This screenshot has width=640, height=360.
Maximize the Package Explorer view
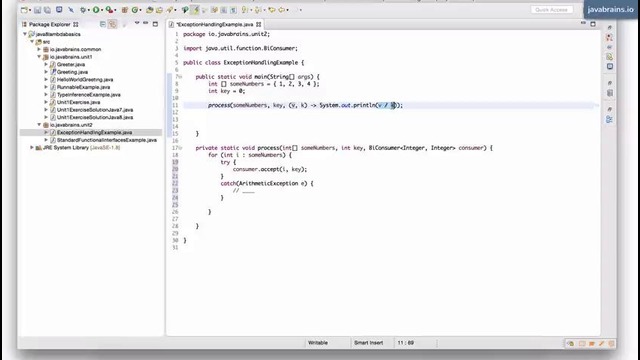click(x=156, y=24)
